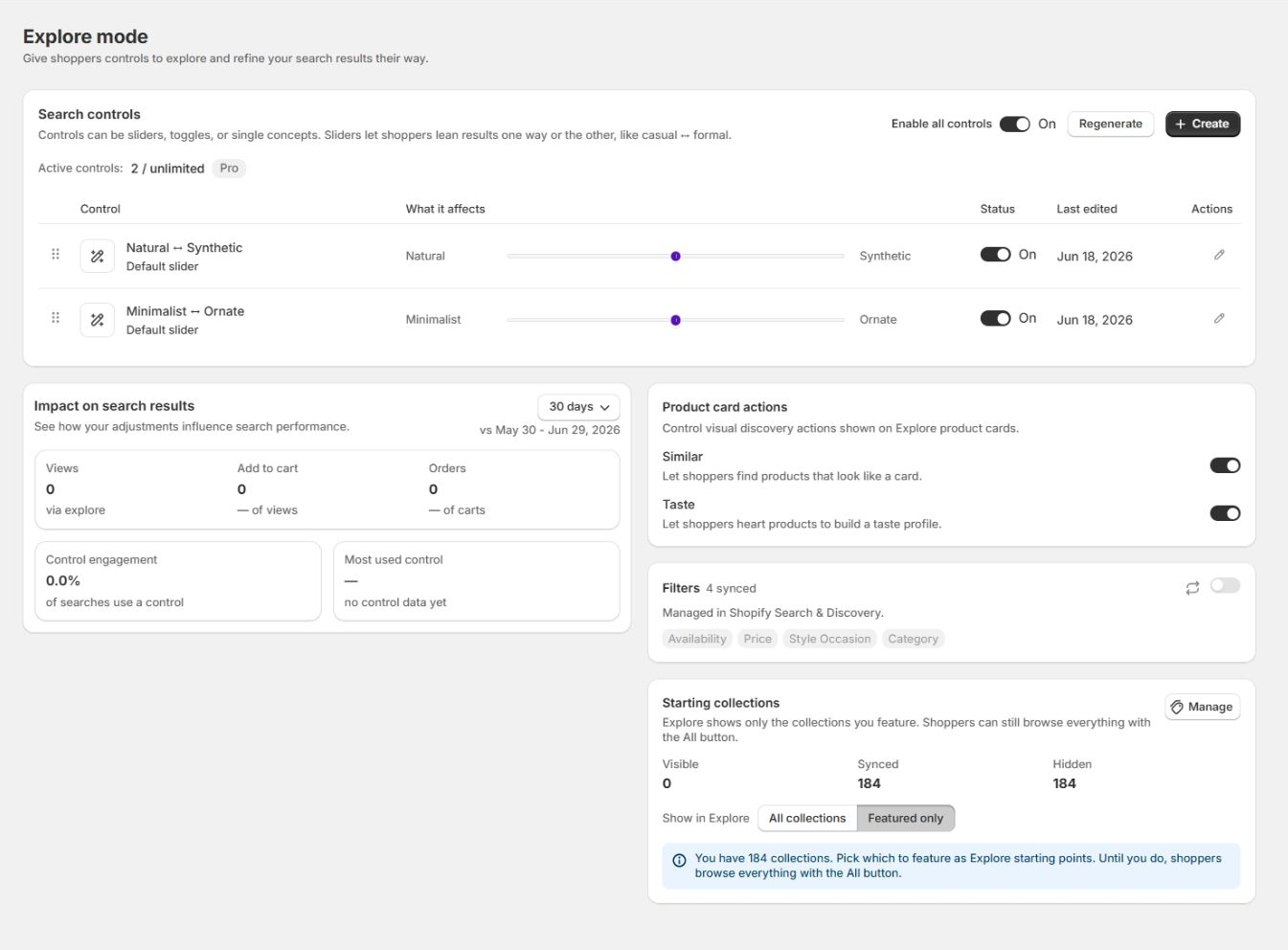Click the Views metric value
This screenshot has width=1288, height=950.
(x=51, y=489)
